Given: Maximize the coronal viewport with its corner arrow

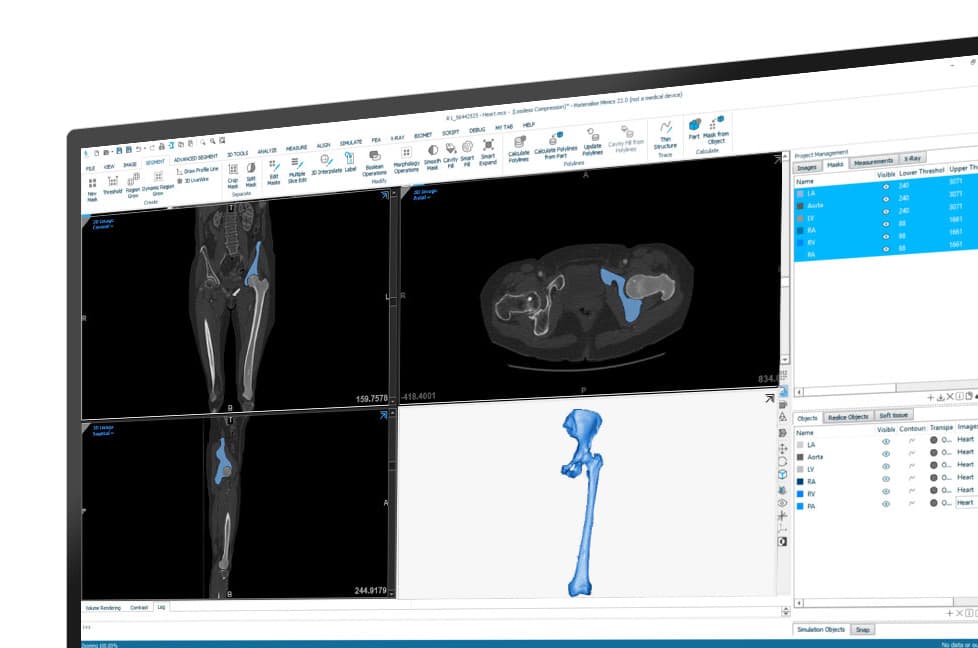Looking at the screenshot, I should pos(384,195).
